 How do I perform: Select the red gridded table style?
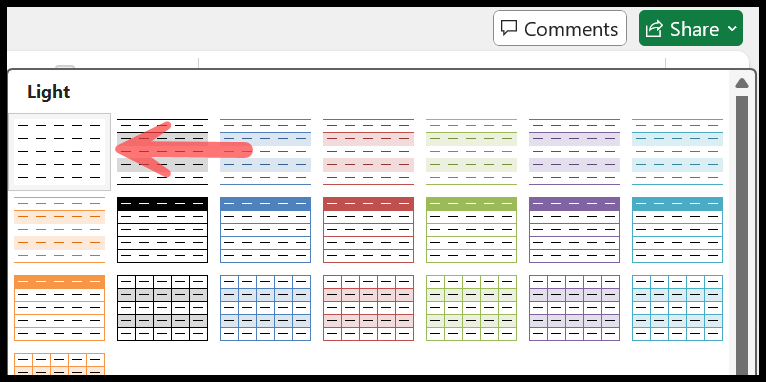click(x=368, y=308)
